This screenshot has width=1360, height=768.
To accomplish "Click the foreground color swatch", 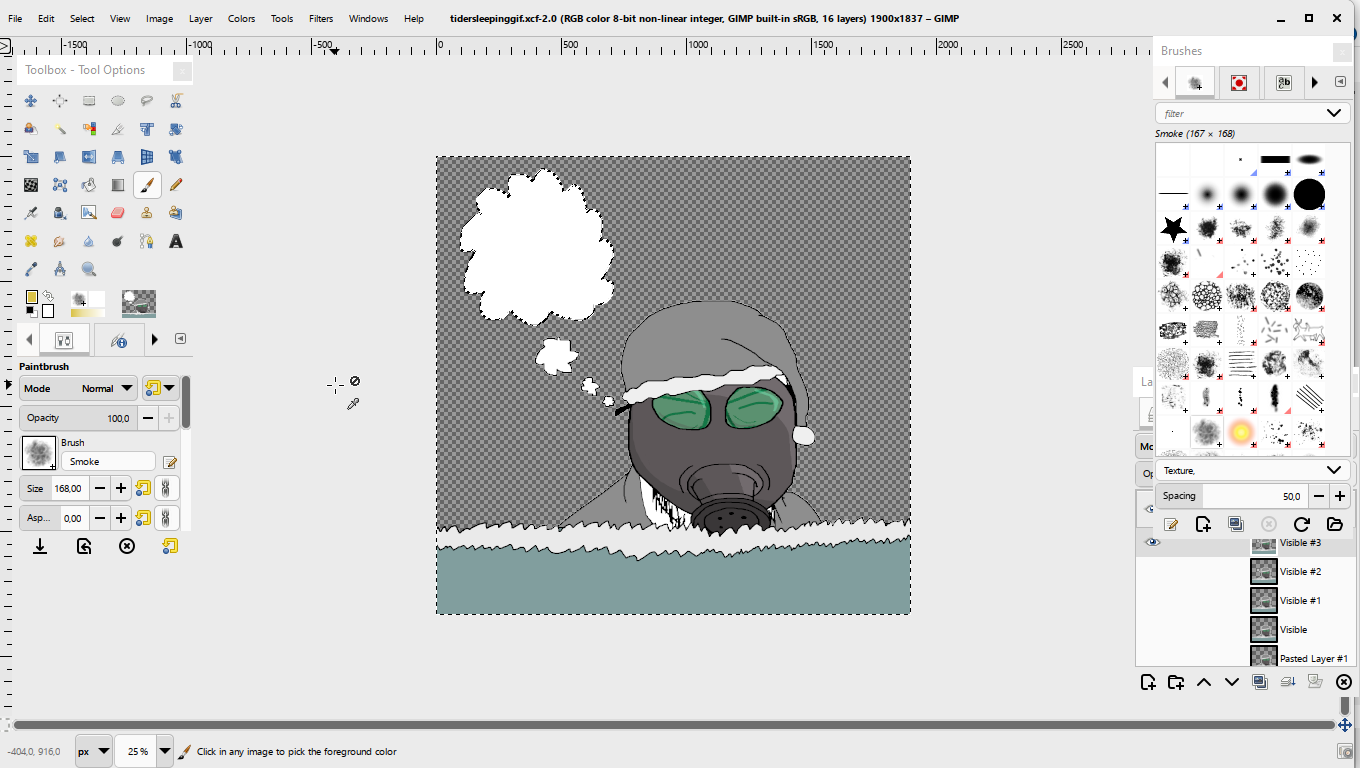I will (x=32, y=297).
